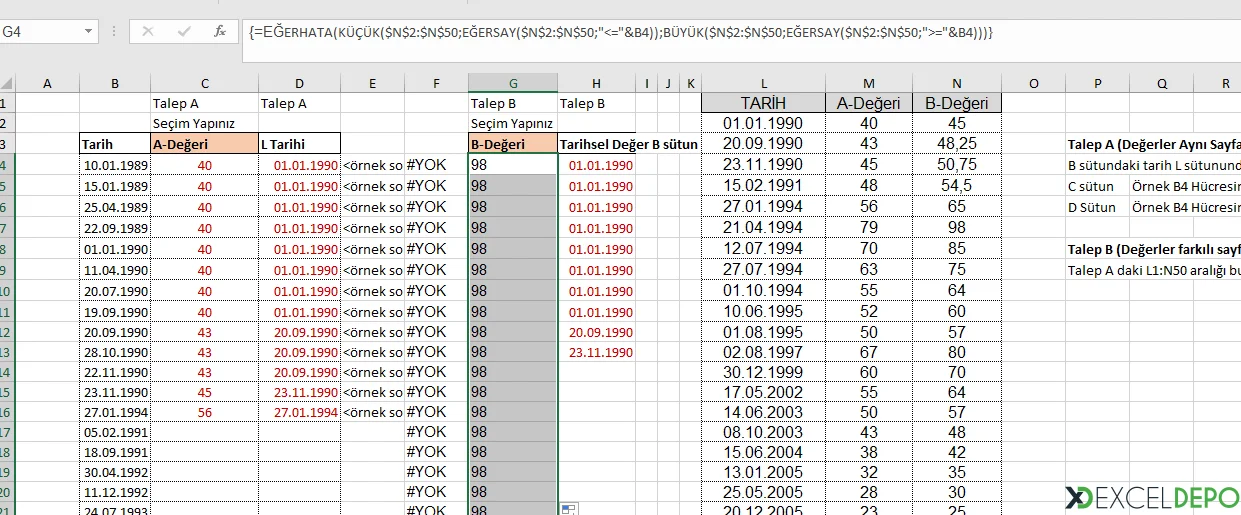Viewport: 1241px width, 515px height.
Task: Select column D header
Action: (299, 83)
